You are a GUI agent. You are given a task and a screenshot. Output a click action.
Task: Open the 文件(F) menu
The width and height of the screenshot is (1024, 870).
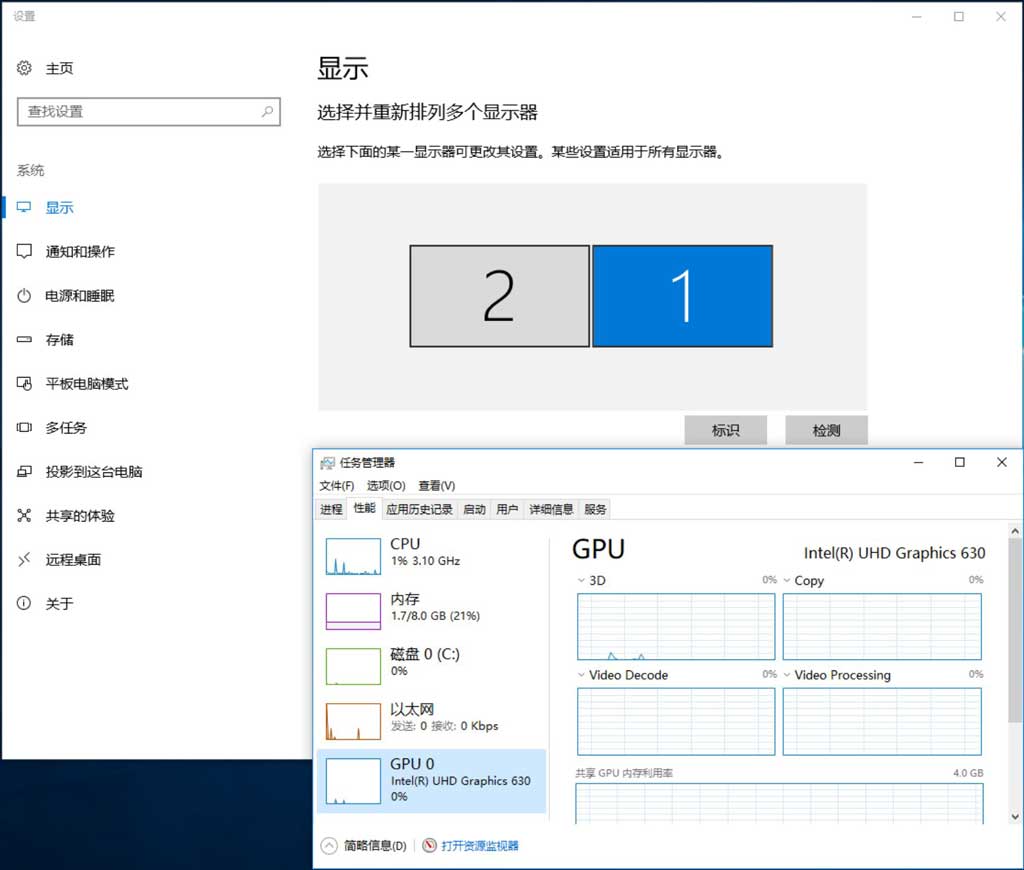pos(335,485)
